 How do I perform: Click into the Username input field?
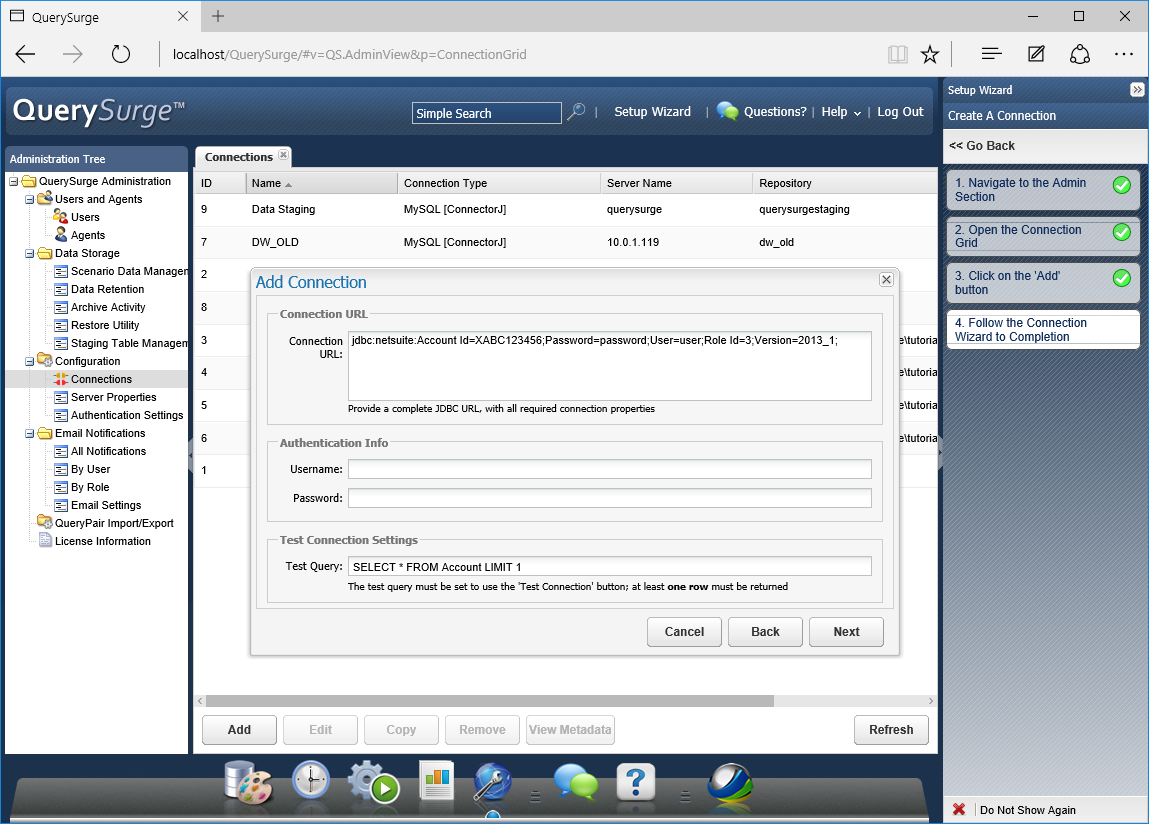click(609, 469)
